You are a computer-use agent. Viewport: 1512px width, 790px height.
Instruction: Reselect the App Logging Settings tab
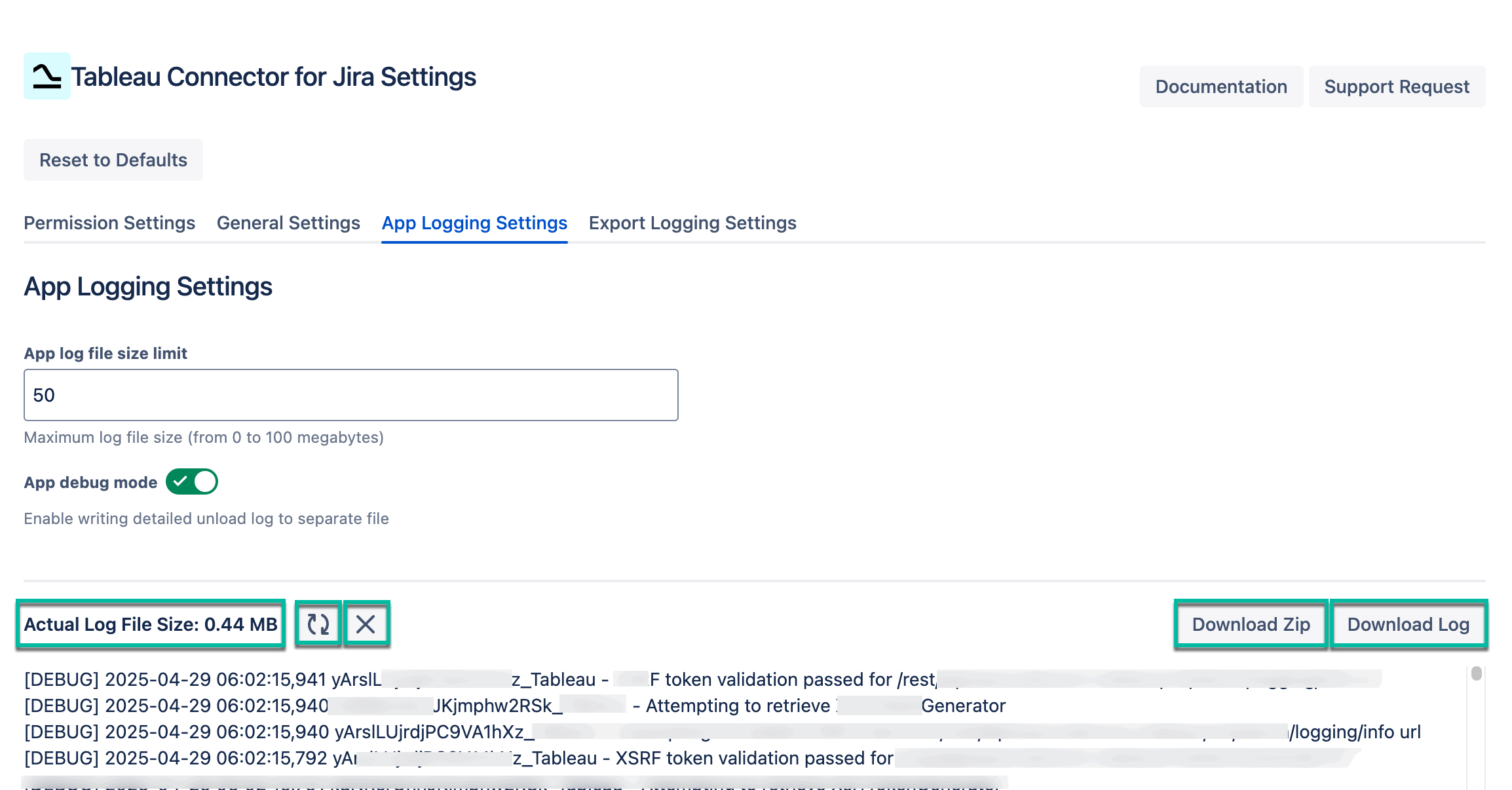click(474, 223)
